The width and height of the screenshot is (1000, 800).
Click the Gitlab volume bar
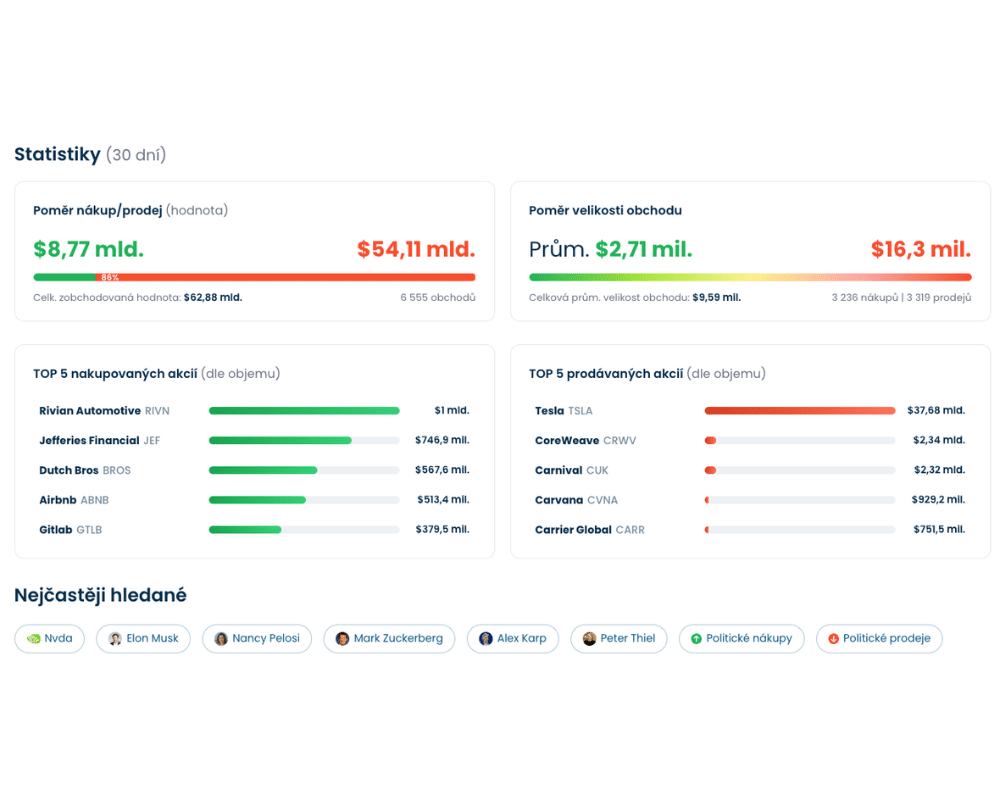point(304,530)
